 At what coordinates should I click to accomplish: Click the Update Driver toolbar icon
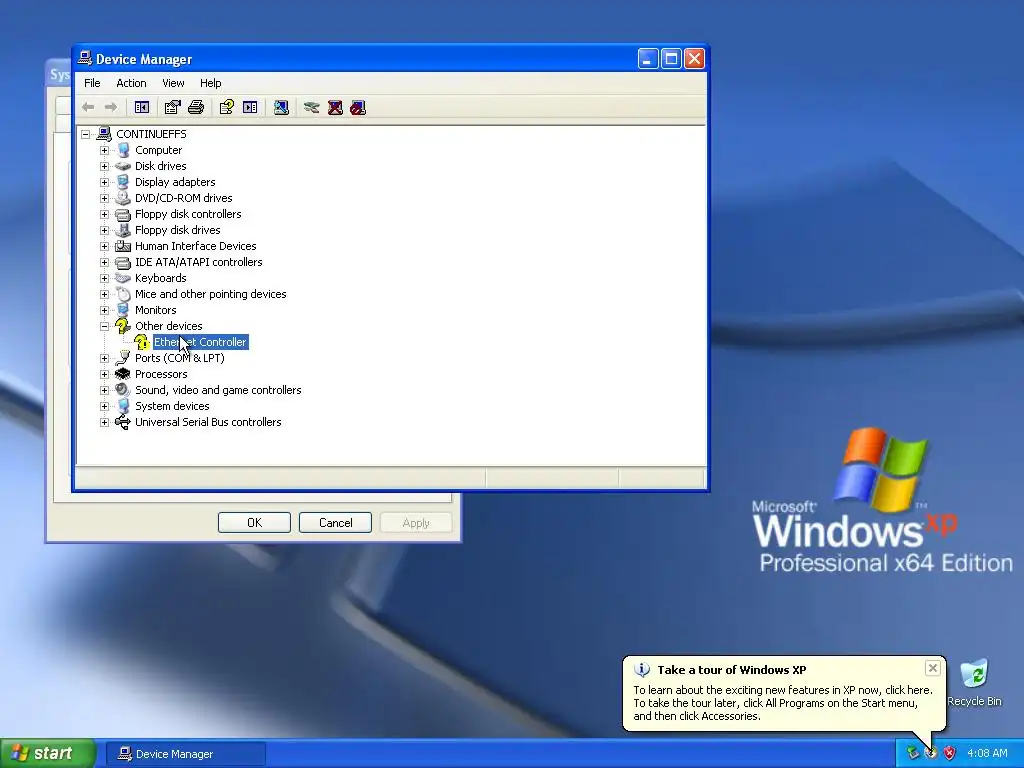(x=312, y=107)
